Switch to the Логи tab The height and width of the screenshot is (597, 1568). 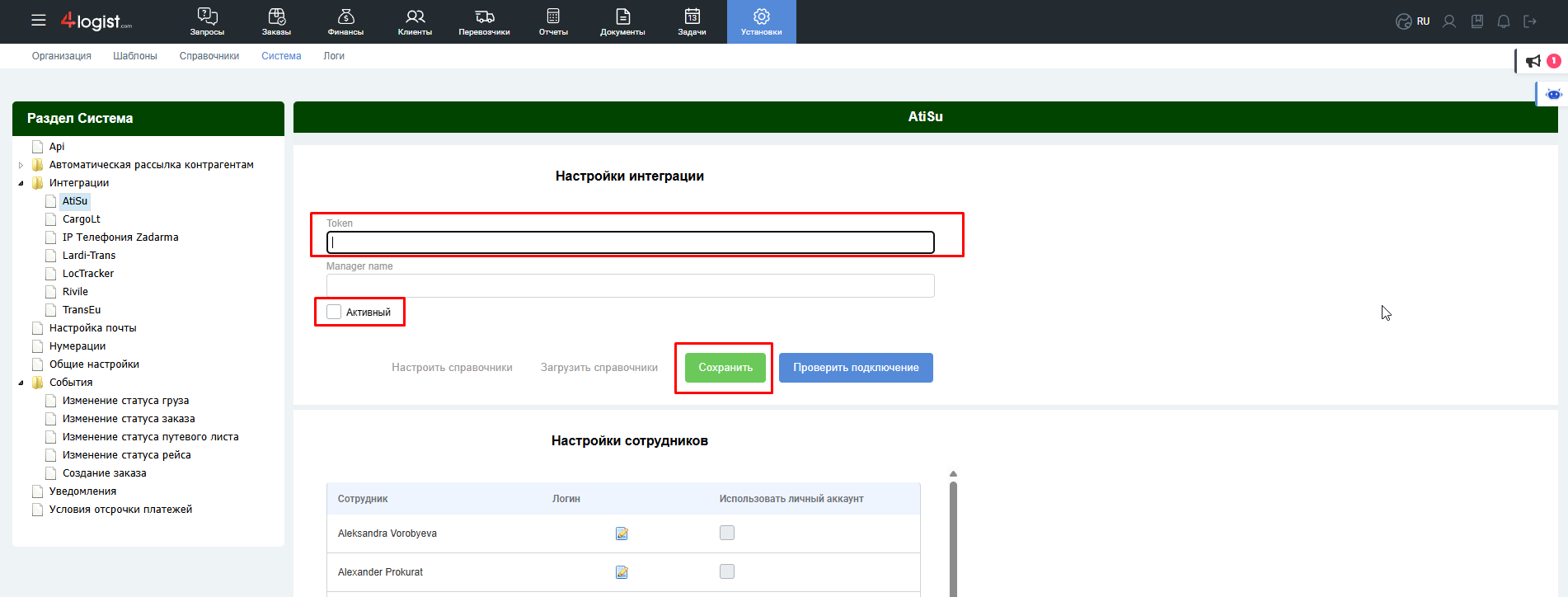334,56
